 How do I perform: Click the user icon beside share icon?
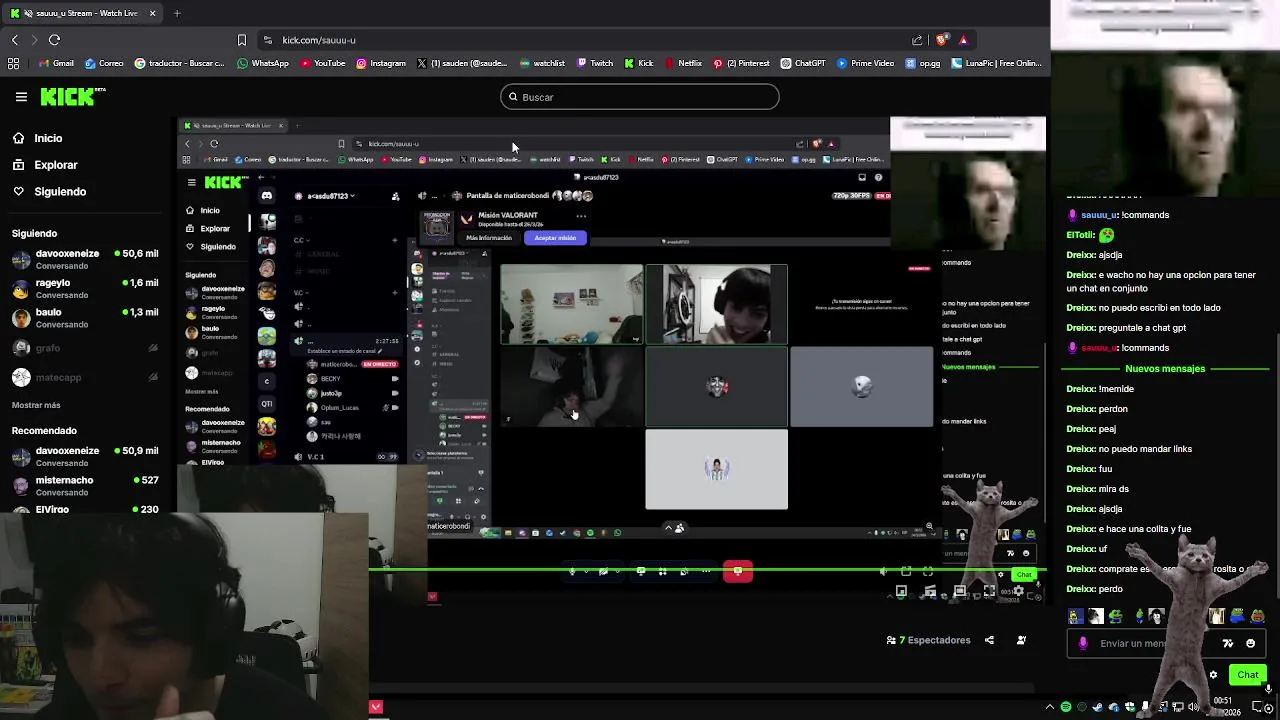coord(1021,640)
